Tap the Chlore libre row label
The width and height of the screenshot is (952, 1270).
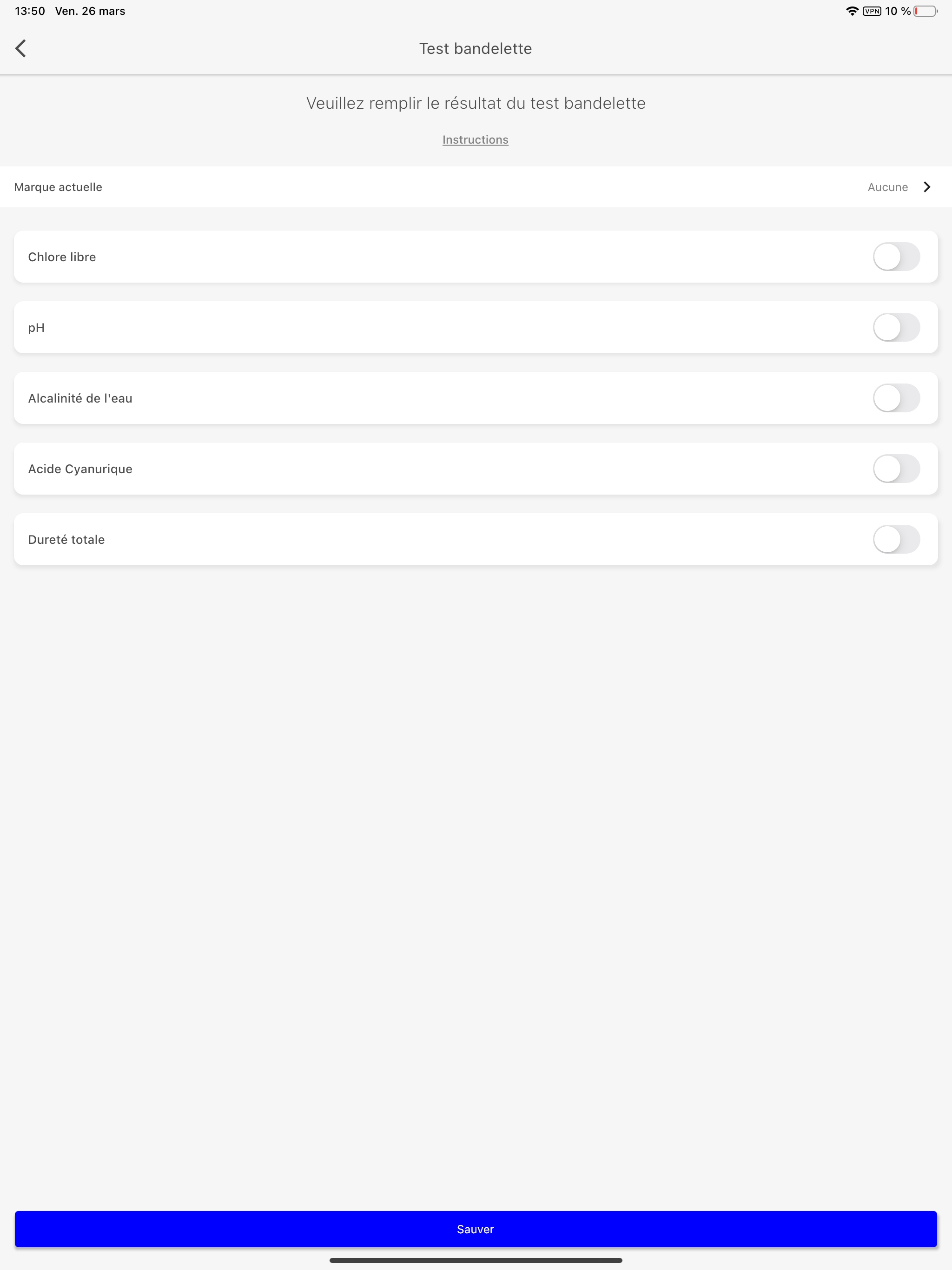pyautogui.click(x=61, y=257)
